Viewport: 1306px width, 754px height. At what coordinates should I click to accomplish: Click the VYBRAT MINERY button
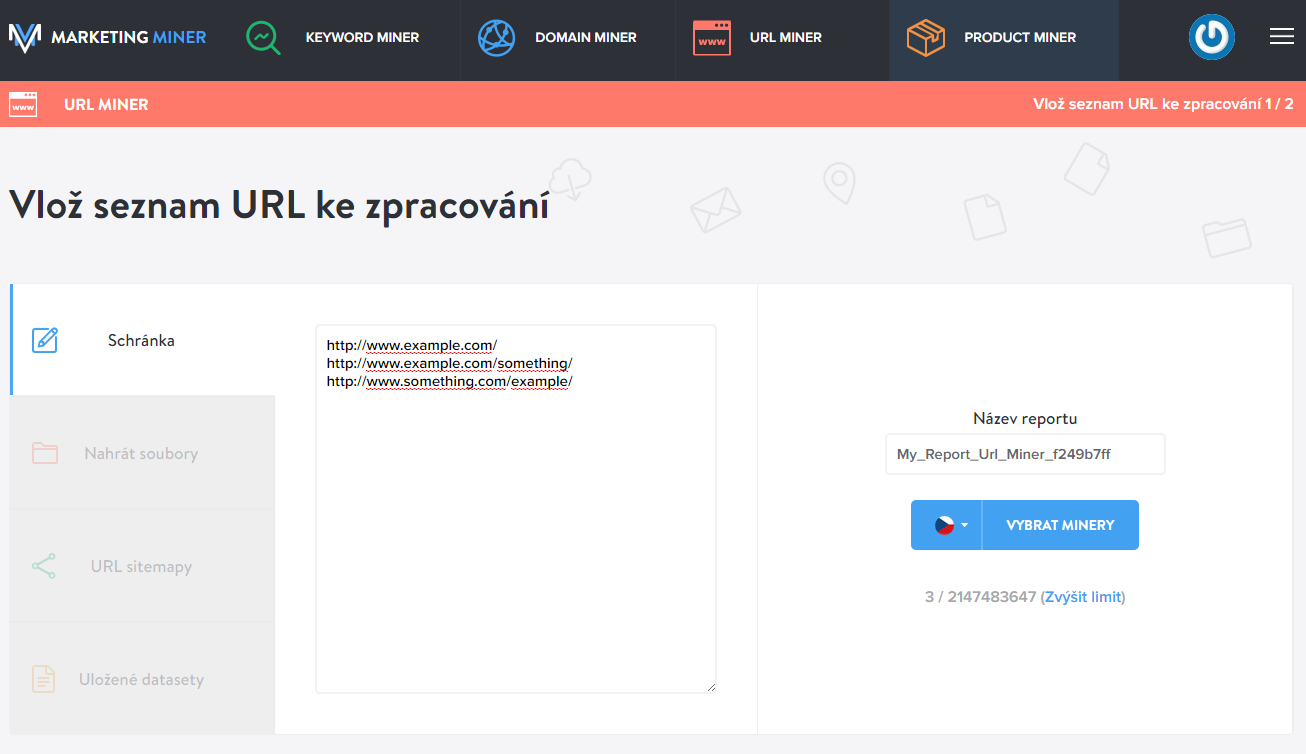pos(1060,525)
